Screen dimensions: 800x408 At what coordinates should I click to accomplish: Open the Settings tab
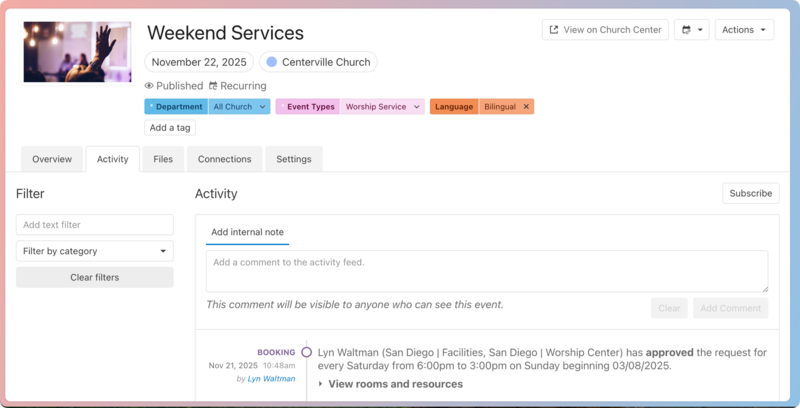coord(294,159)
